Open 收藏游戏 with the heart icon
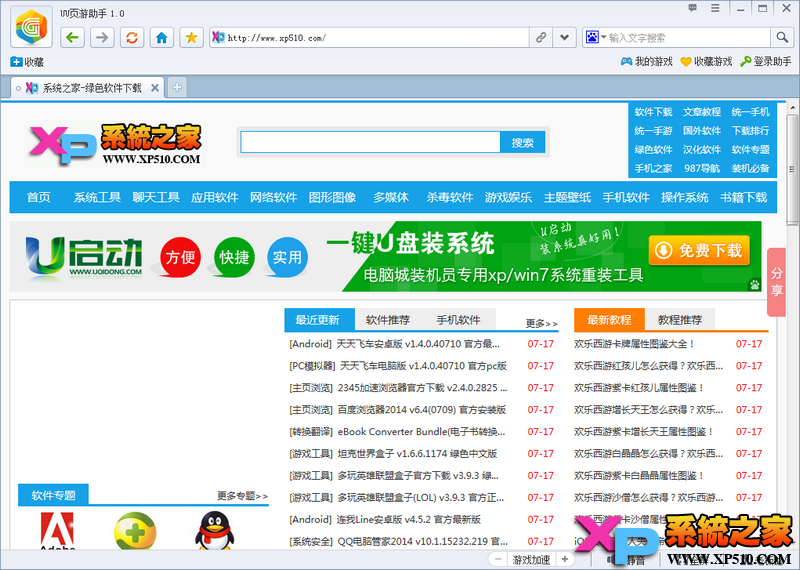This screenshot has width=800, height=570. pyautogui.click(x=706, y=62)
